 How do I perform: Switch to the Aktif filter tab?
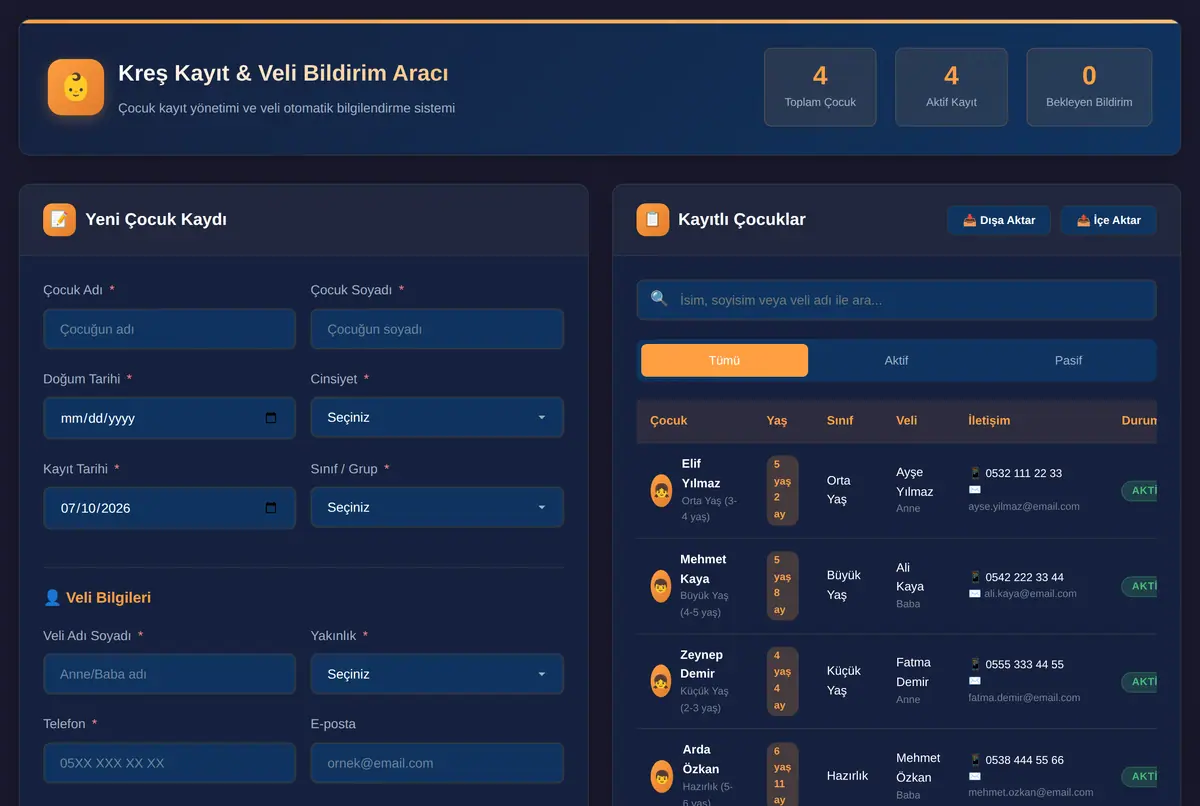pos(896,361)
